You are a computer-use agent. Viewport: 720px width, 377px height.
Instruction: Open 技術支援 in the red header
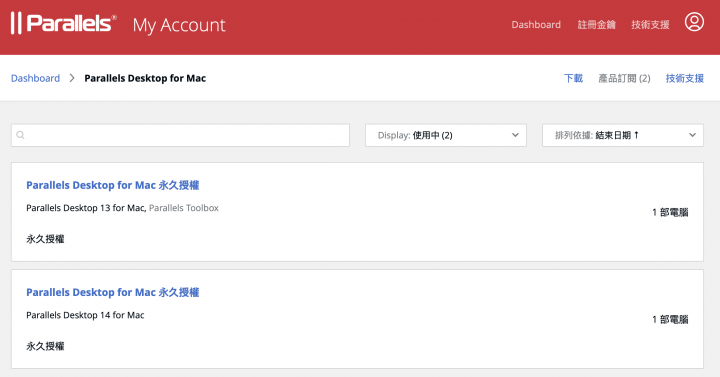[x=650, y=24]
